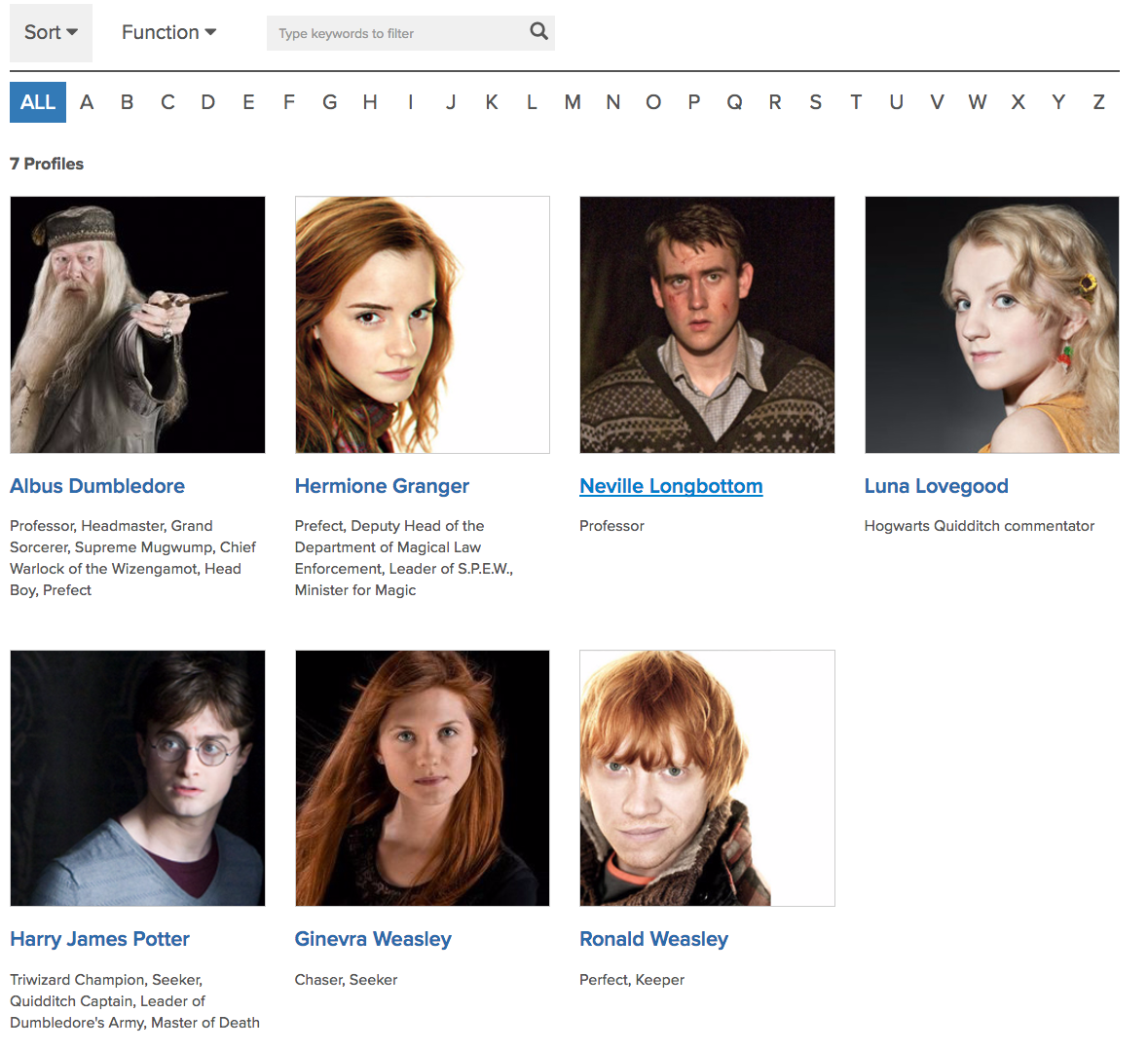The image size is (1148, 1051).
Task: Filter profiles by letter H
Action: [370, 102]
